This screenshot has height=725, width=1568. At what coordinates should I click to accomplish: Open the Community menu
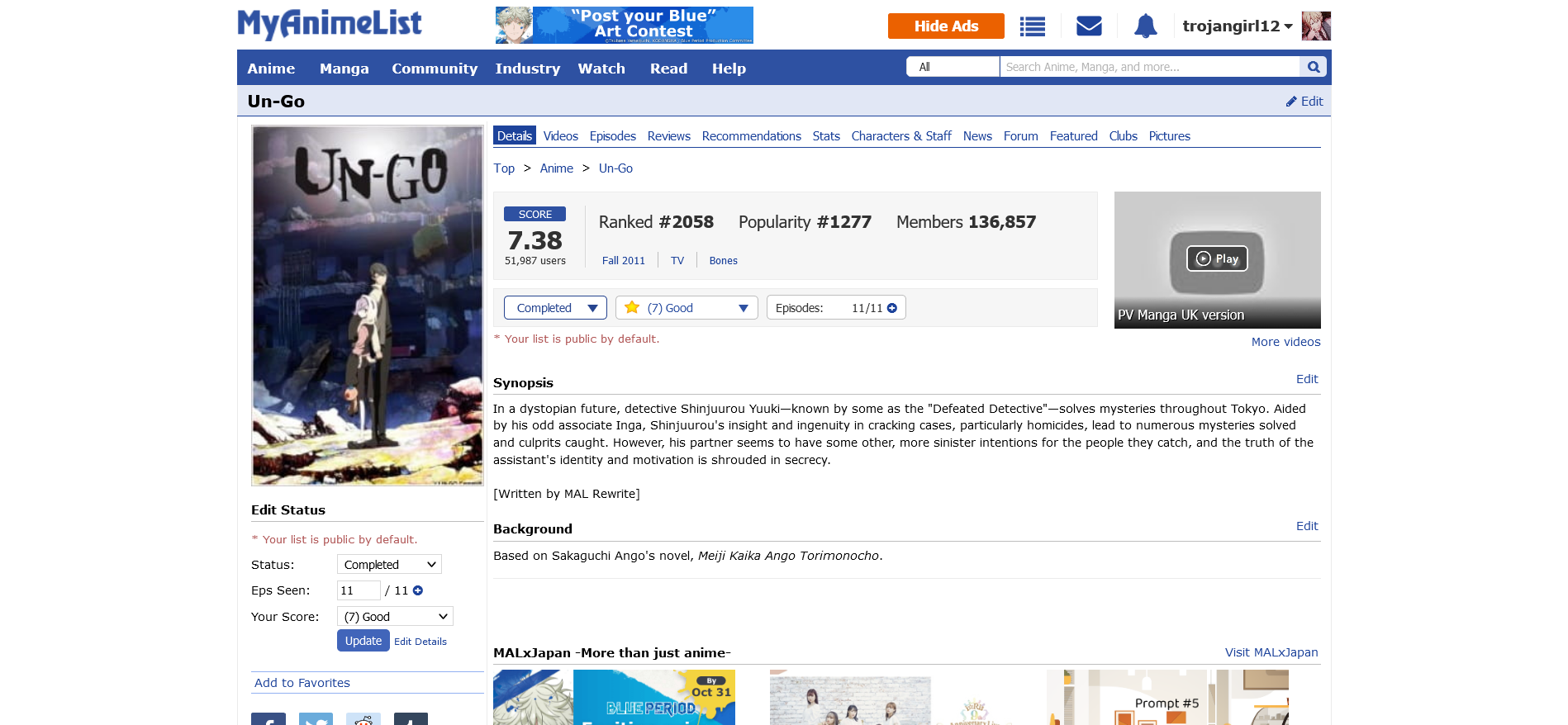[x=435, y=69]
